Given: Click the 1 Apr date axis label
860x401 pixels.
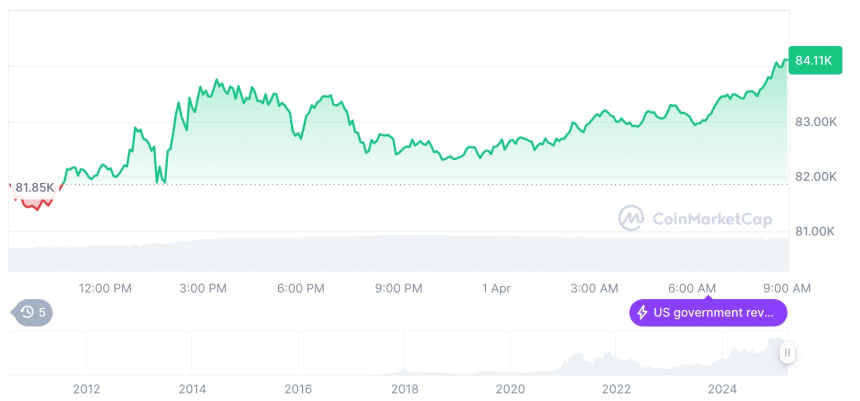Looking at the screenshot, I should (496, 288).
